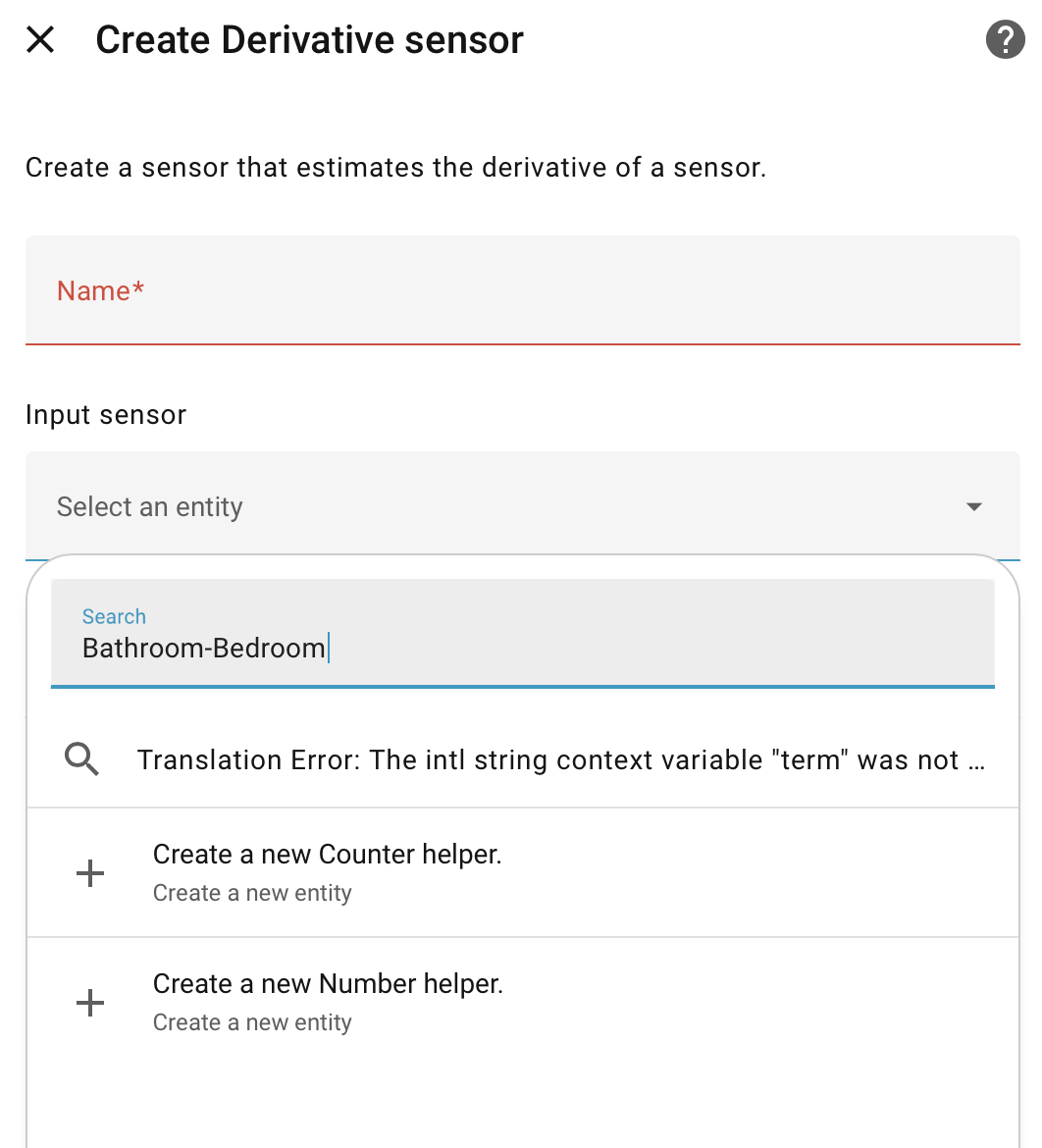Select the Translation Error result row
Screen dimensions: 1042x1148
[x=561, y=759]
